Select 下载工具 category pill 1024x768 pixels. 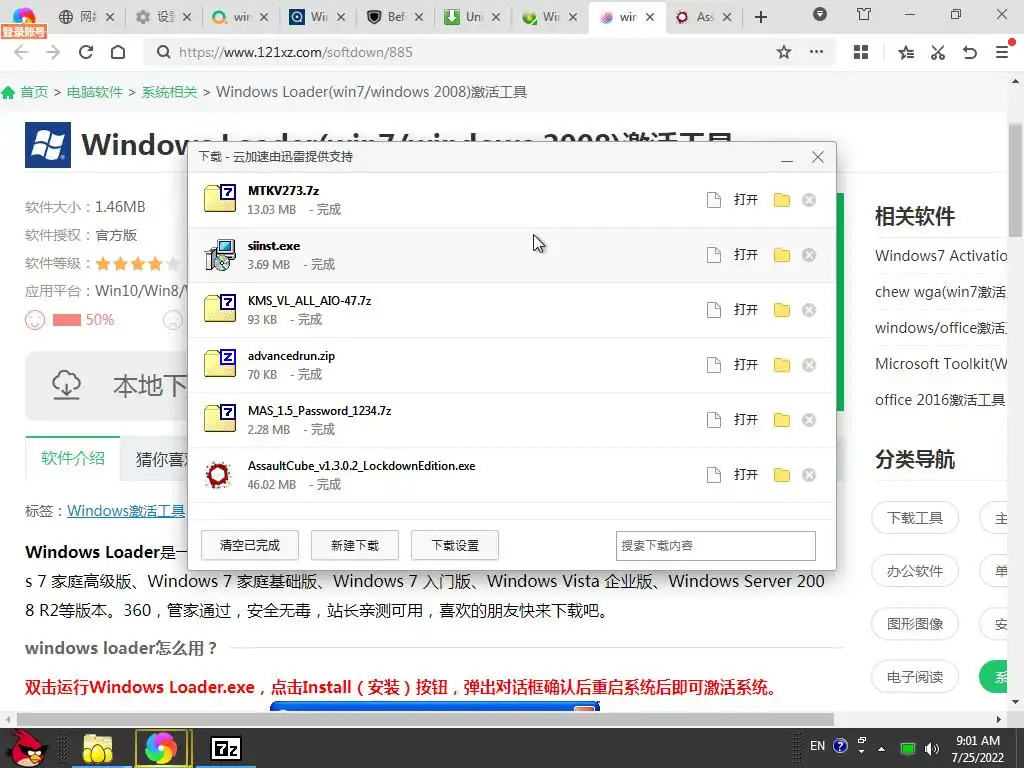(915, 519)
